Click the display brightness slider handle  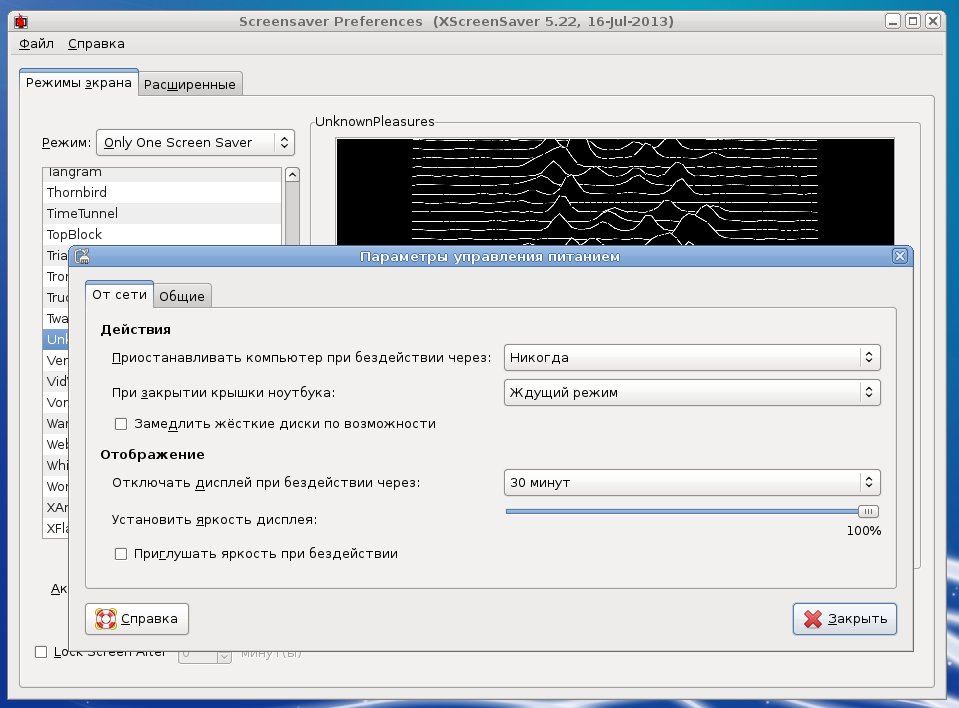[868, 511]
